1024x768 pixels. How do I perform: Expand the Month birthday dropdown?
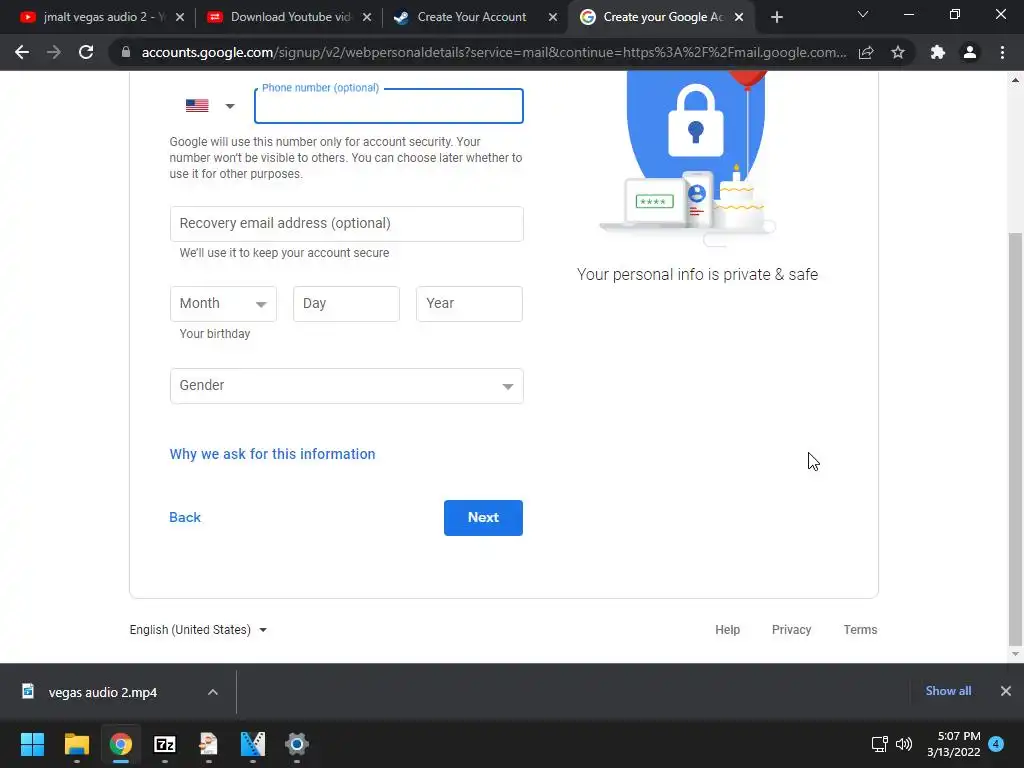coord(223,304)
